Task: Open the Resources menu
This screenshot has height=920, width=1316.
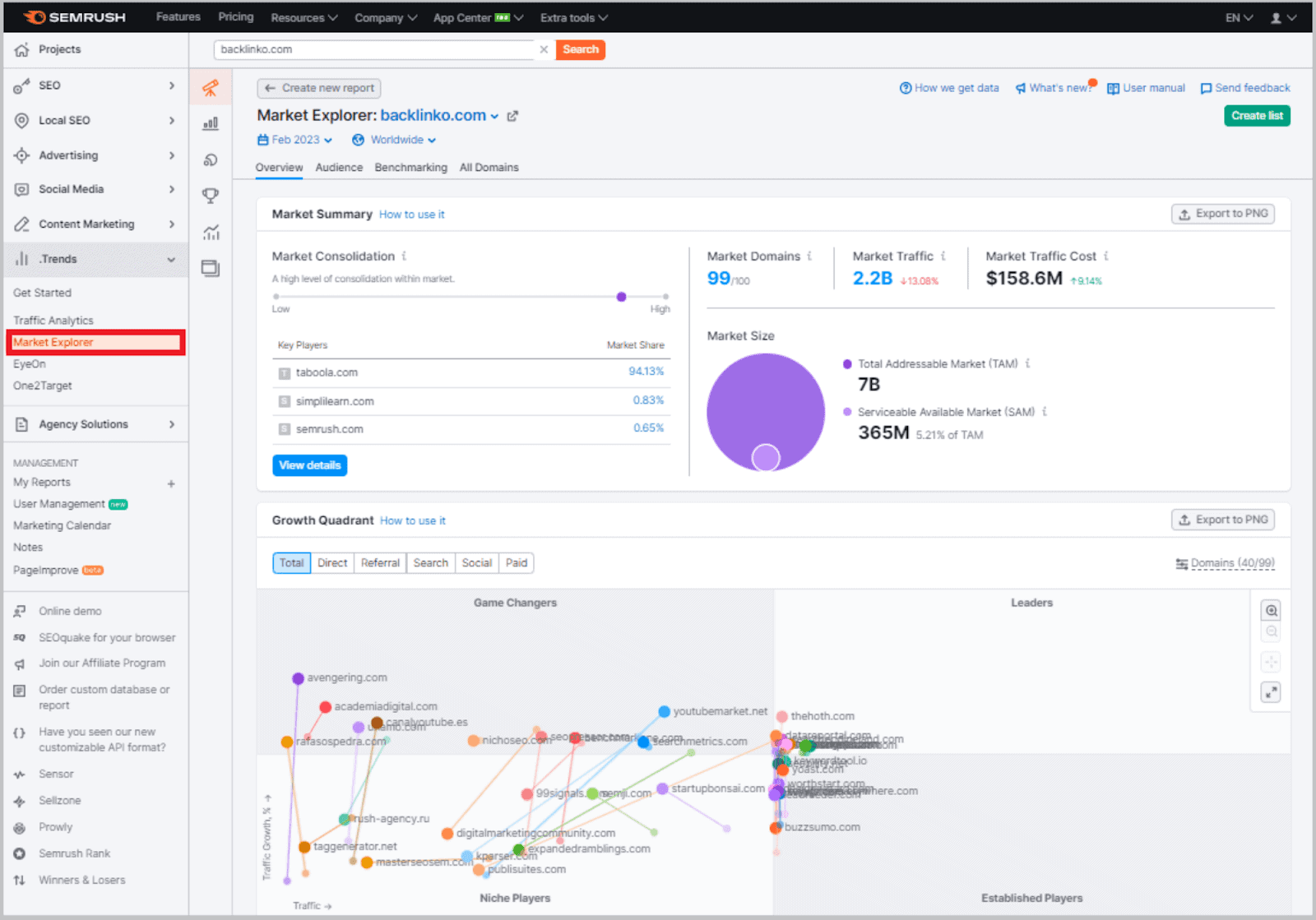Action: tap(304, 17)
